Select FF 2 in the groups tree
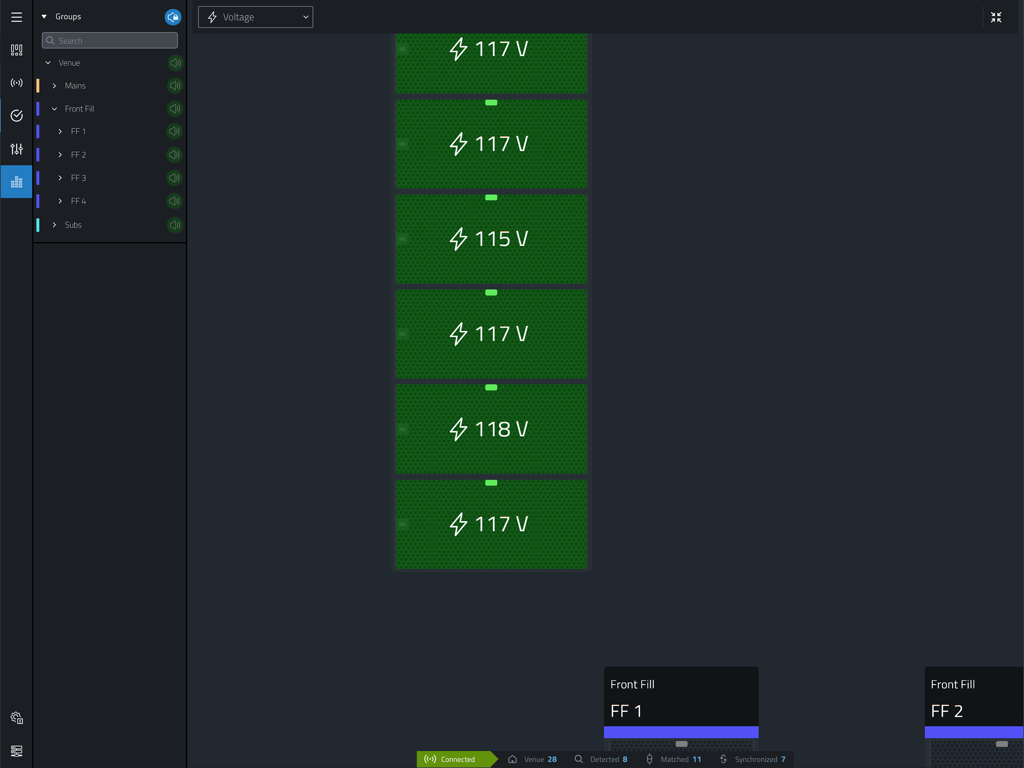 [x=78, y=155]
